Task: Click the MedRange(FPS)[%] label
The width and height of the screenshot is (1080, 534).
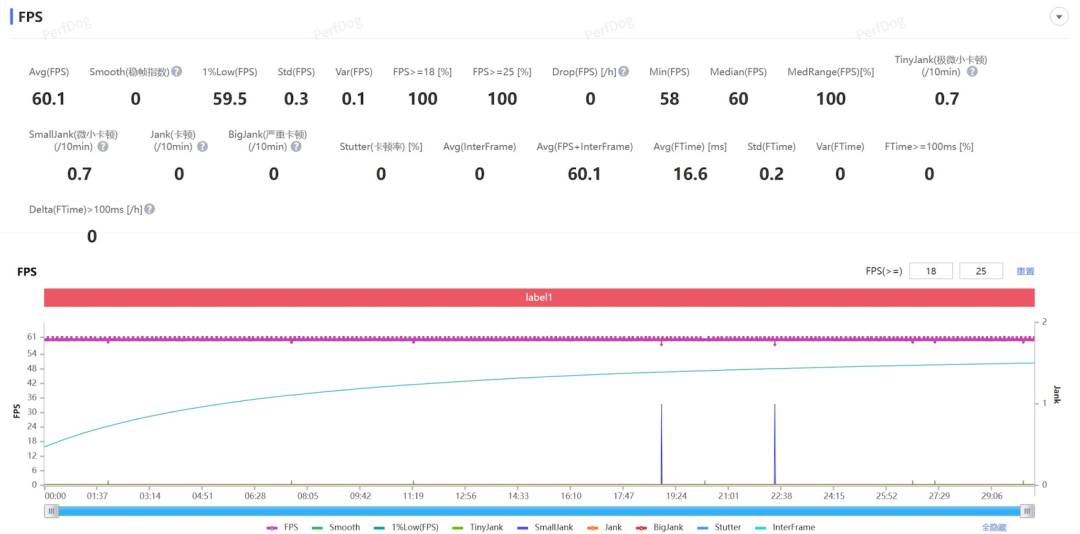Action: [x=831, y=72]
